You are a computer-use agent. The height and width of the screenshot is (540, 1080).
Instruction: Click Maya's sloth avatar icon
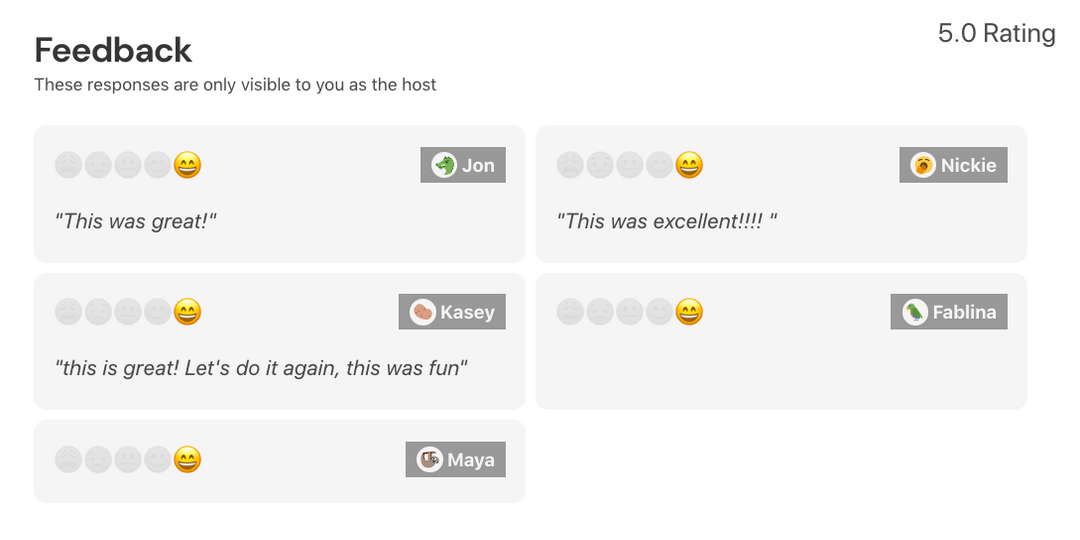pyautogui.click(x=429, y=459)
